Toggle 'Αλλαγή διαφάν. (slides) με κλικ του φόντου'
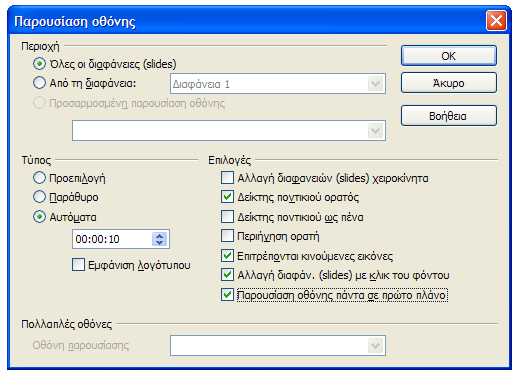This screenshot has height=375, width=524. pyautogui.click(x=227, y=275)
